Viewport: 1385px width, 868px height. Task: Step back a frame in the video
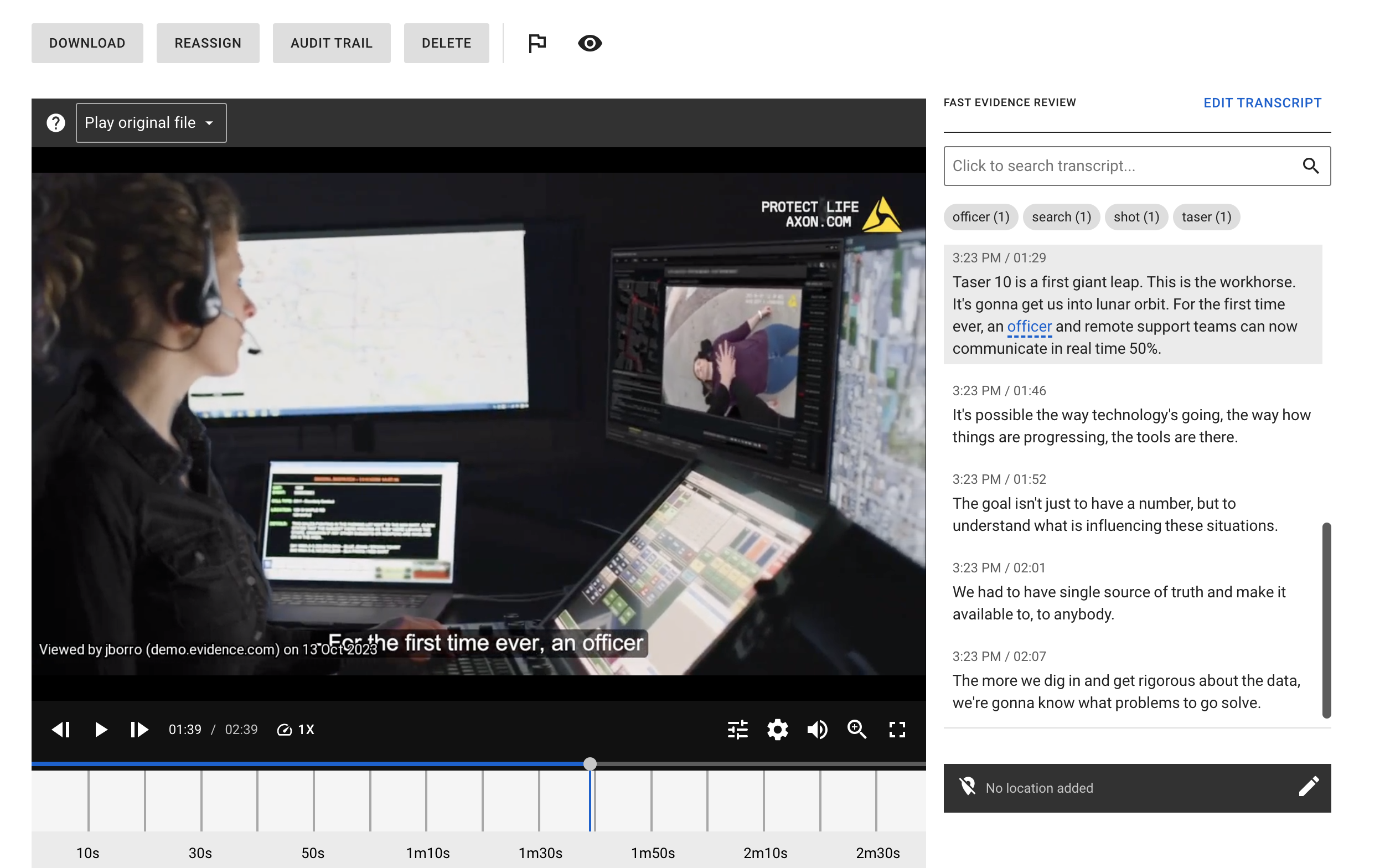(x=61, y=730)
